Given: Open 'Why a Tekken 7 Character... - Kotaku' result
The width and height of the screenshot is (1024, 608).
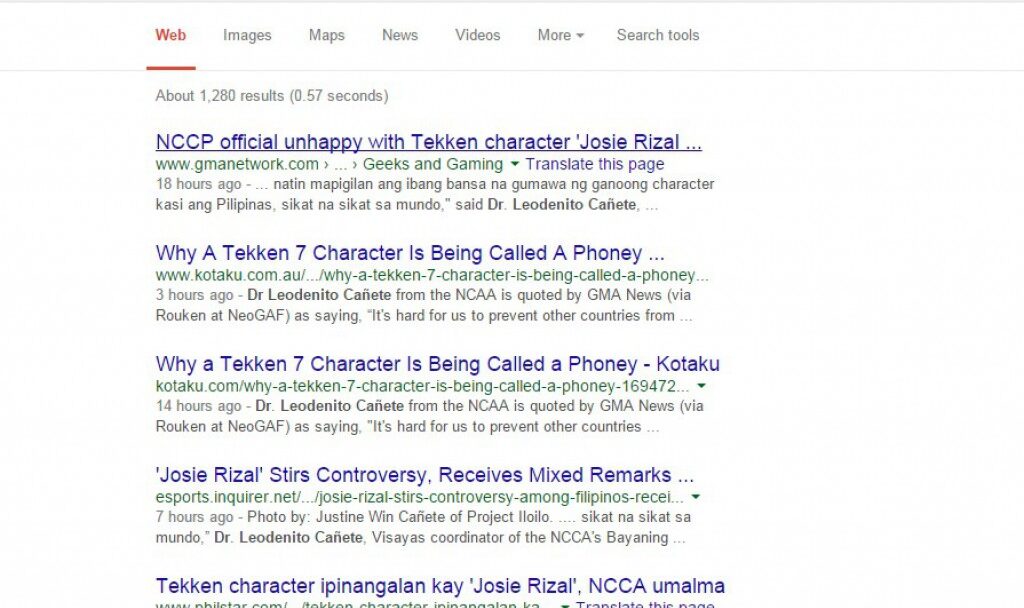Looking at the screenshot, I should coord(438,364).
